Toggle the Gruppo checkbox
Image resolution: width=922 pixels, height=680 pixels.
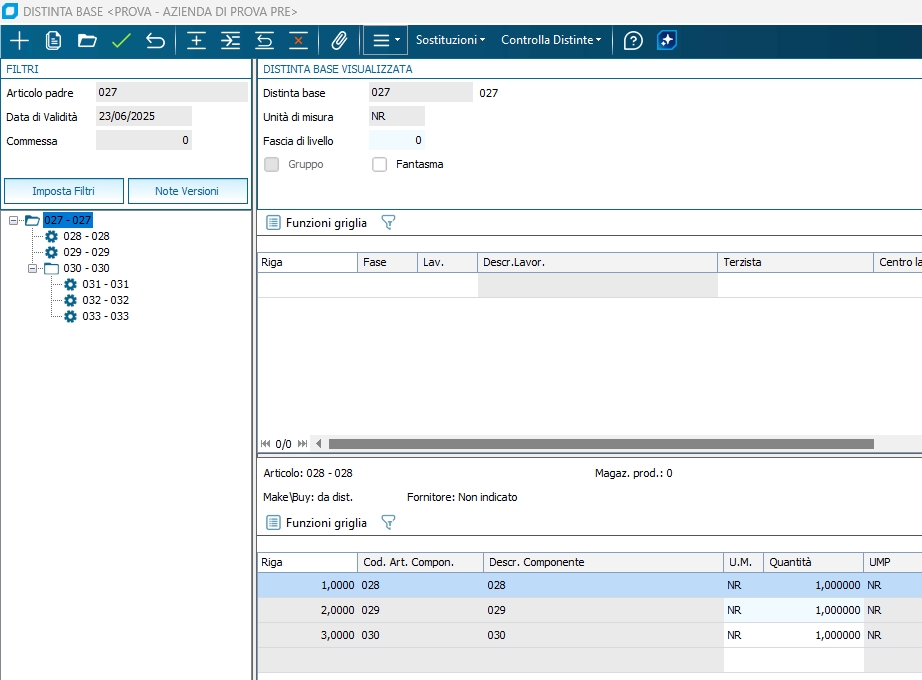coord(271,165)
